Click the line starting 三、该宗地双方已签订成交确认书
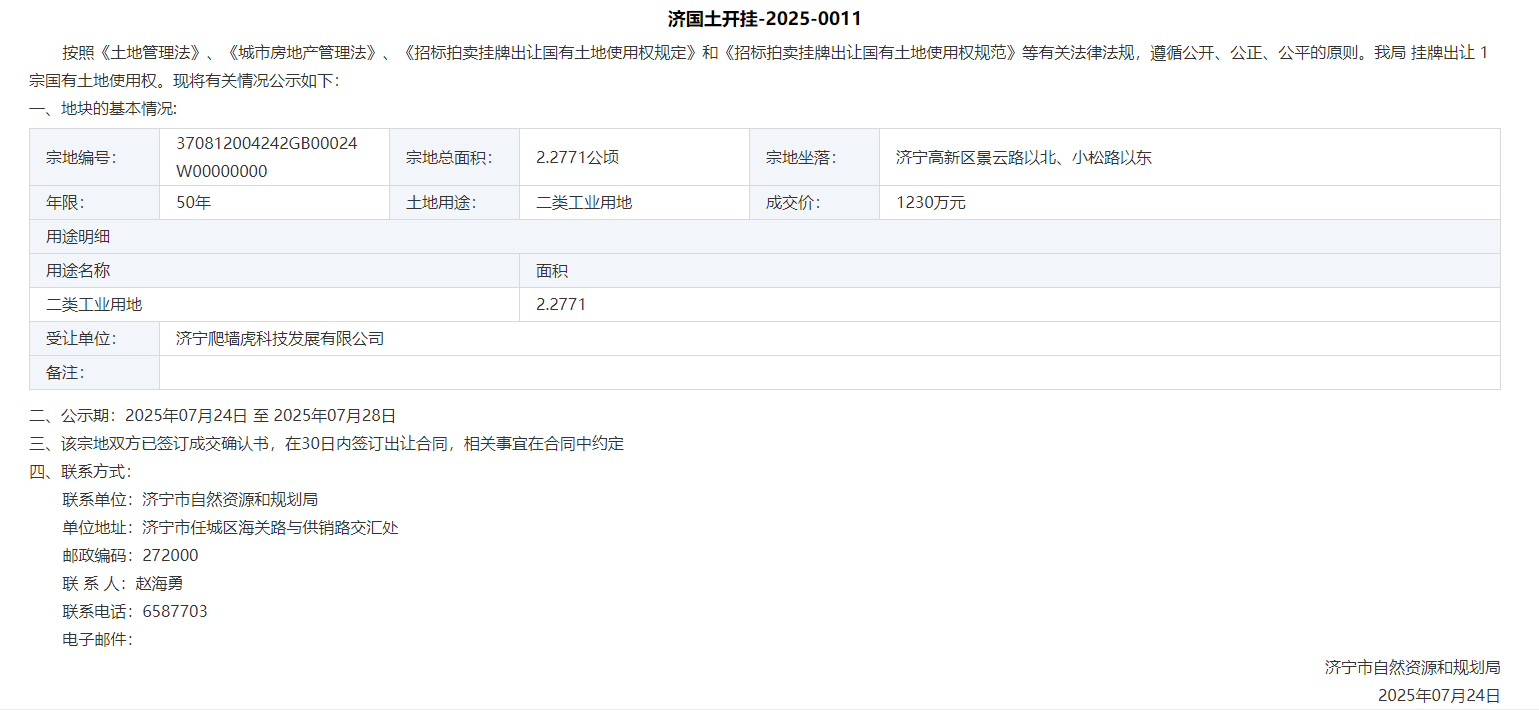The height and width of the screenshot is (710, 1539). tap(327, 443)
